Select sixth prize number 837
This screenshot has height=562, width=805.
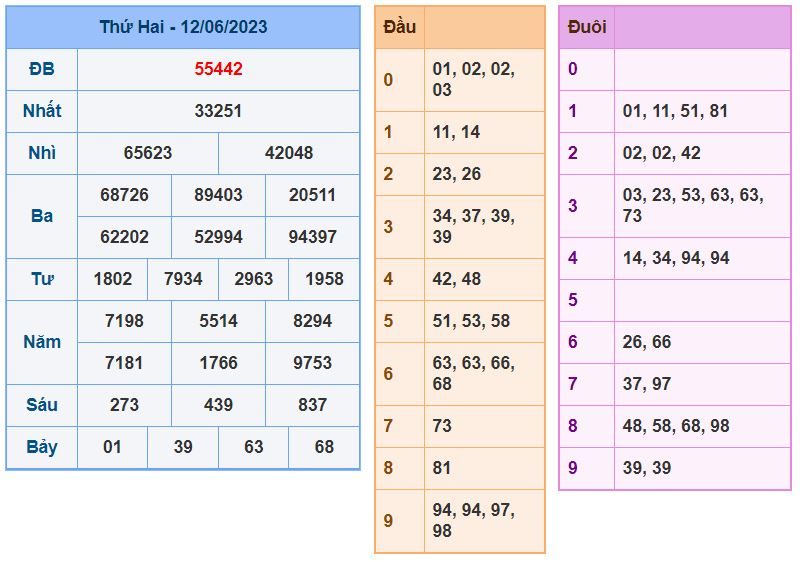click(312, 405)
